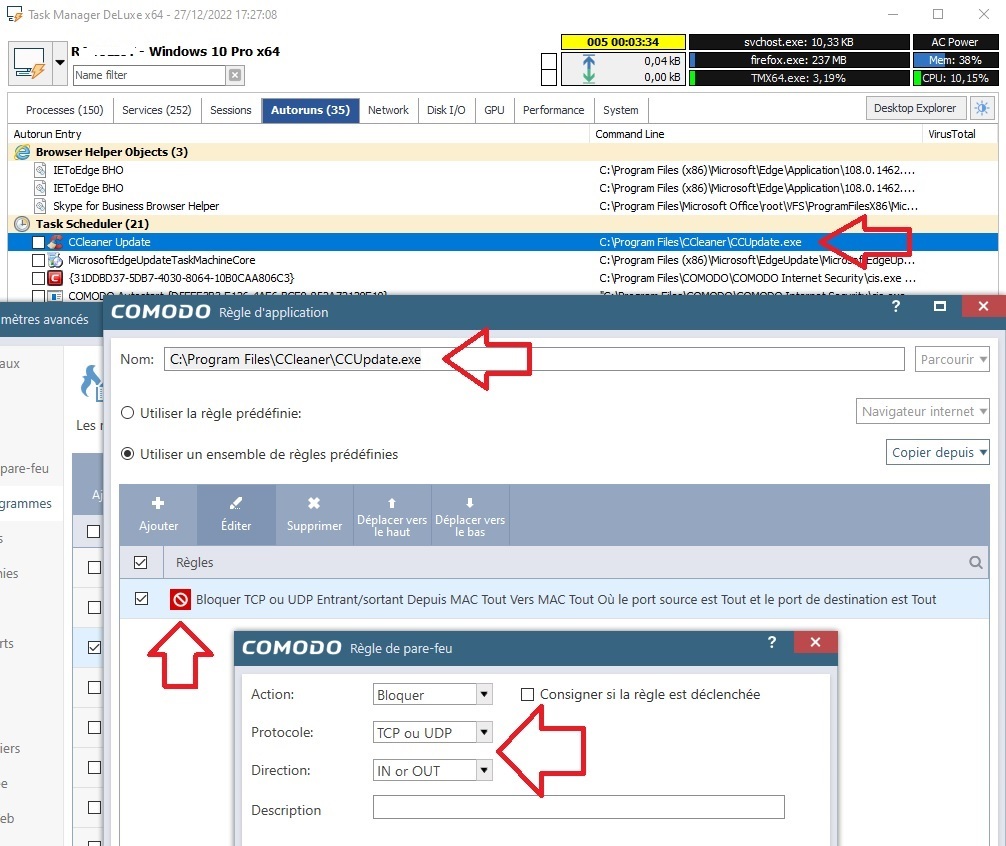Click the Browser Helper Objects group icon
The image size is (1006, 846).
pyautogui.click(x=22, y=152)
